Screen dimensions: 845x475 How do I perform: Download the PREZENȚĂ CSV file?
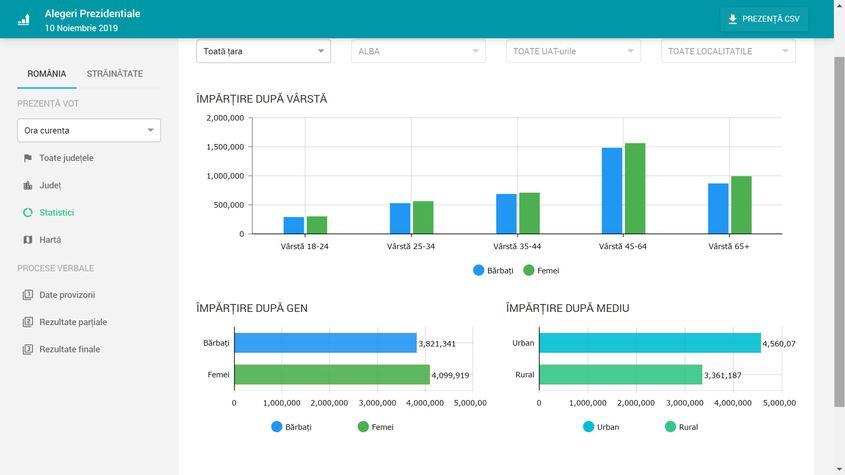click(764, 19)
